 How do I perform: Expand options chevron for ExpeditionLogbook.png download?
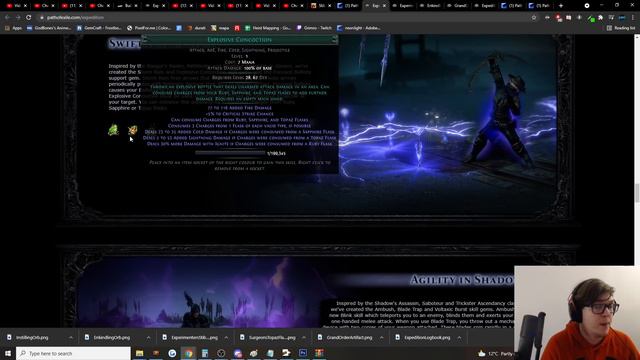click(x=459, y=338)
